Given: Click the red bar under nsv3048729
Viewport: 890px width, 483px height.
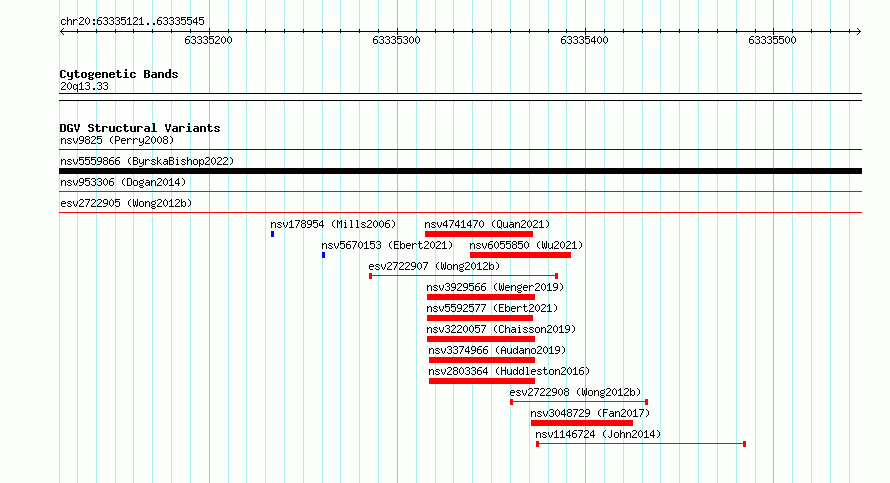Looking at the screenshot, I should click(582, 423).
